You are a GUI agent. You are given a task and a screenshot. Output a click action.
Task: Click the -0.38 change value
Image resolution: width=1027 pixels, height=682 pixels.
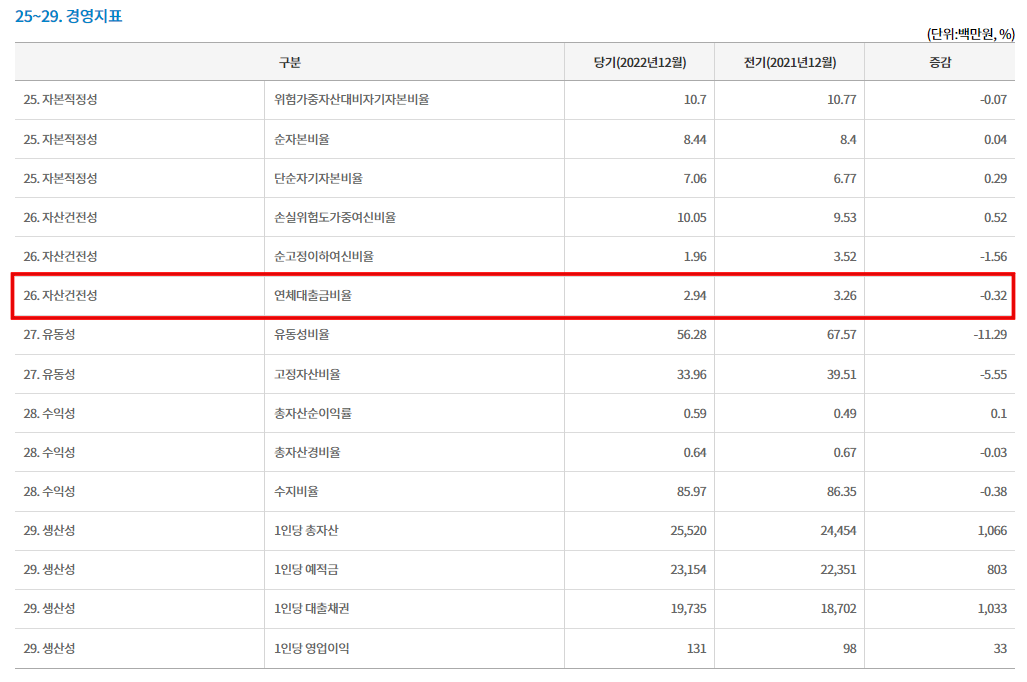tap(994, 491)
